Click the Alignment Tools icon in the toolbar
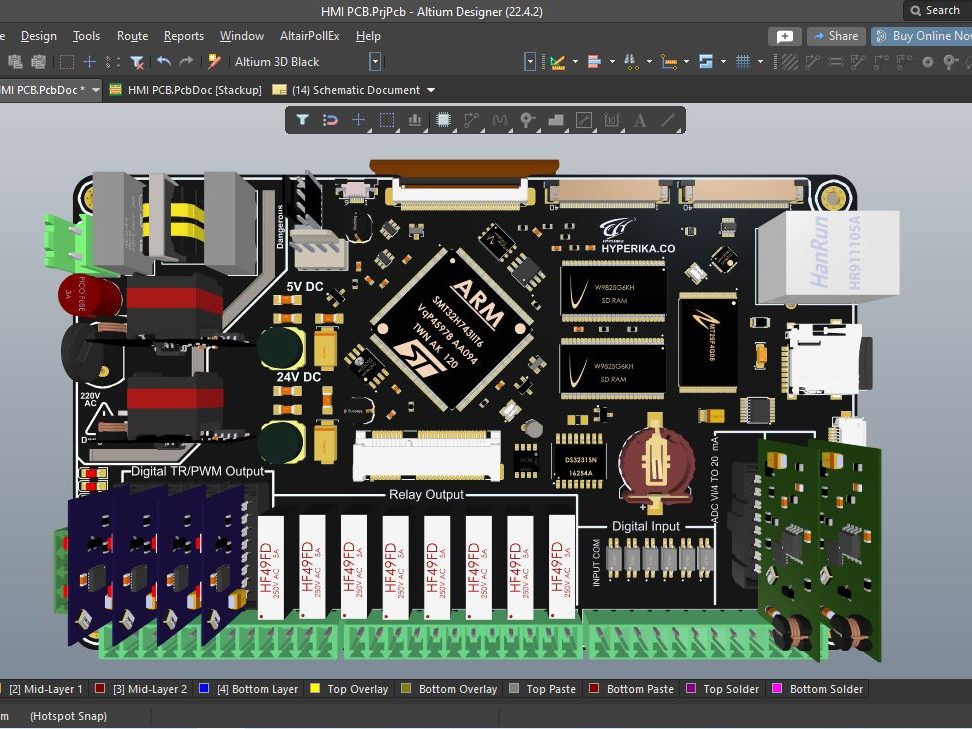 coord(594,61)
